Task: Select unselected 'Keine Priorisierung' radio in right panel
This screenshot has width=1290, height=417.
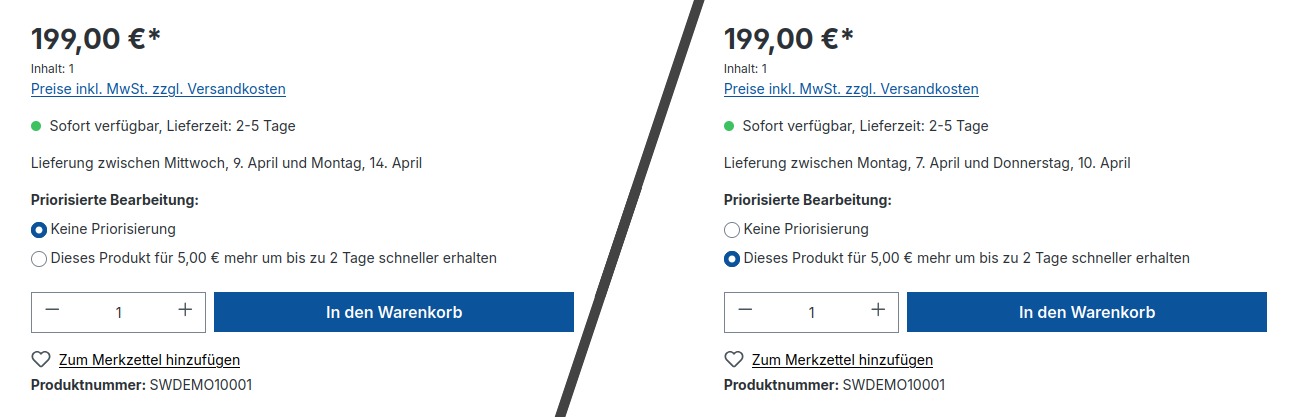Action: [732, 229]
